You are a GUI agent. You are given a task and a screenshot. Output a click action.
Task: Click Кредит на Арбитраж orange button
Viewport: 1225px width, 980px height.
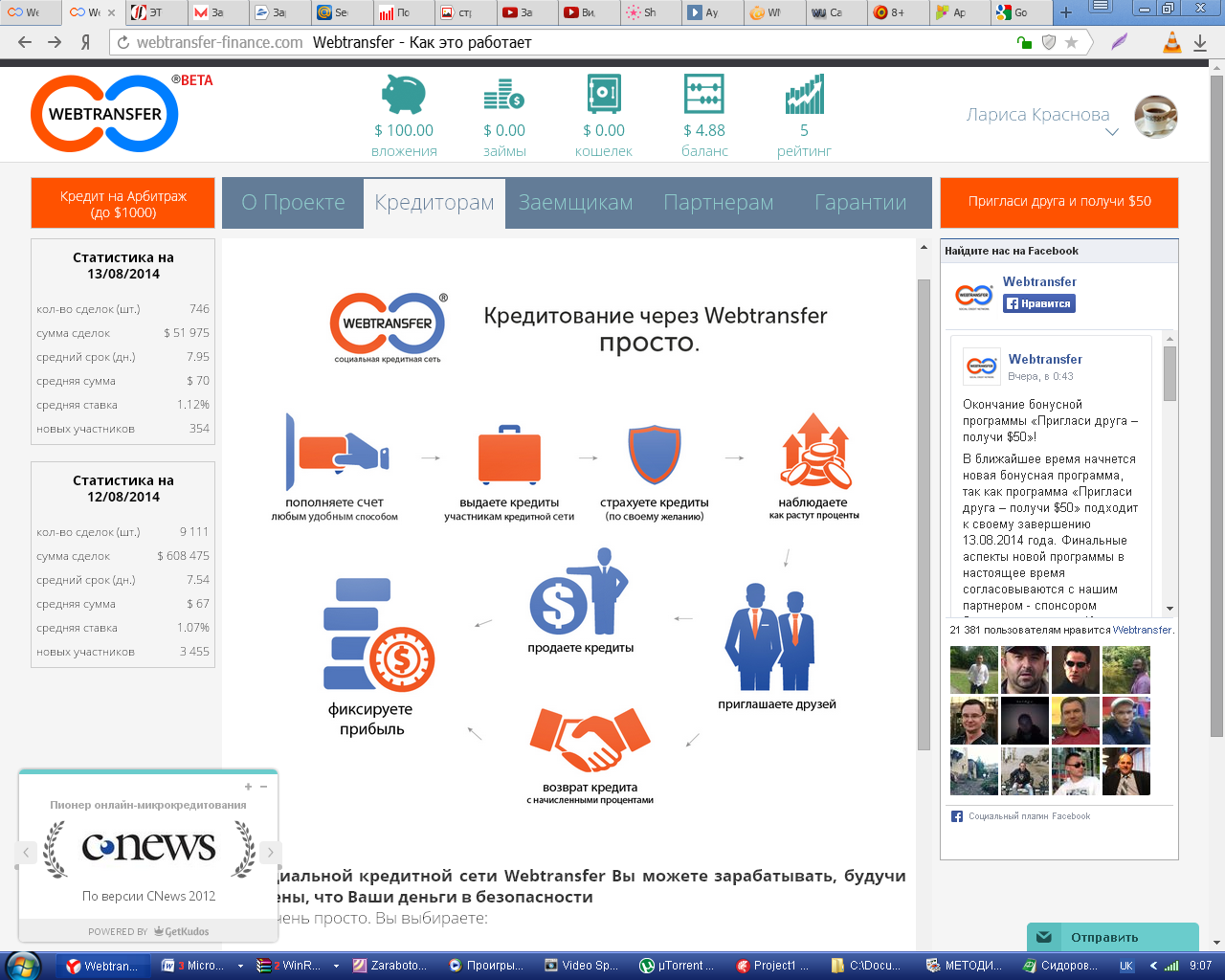coord(122,203)
